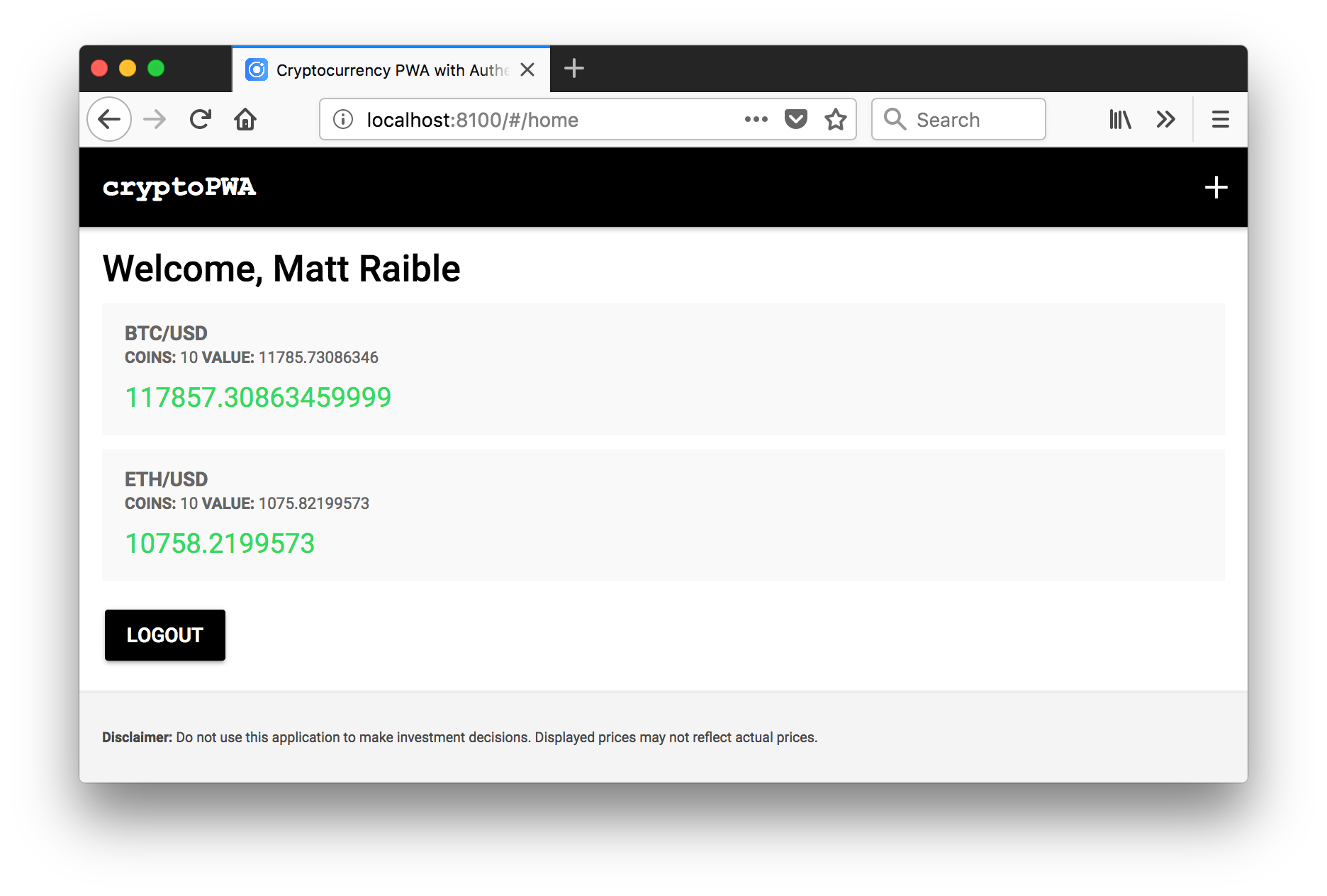
Task: Open the Firefox hamburger menu
Action: [x=1220, y=120]
